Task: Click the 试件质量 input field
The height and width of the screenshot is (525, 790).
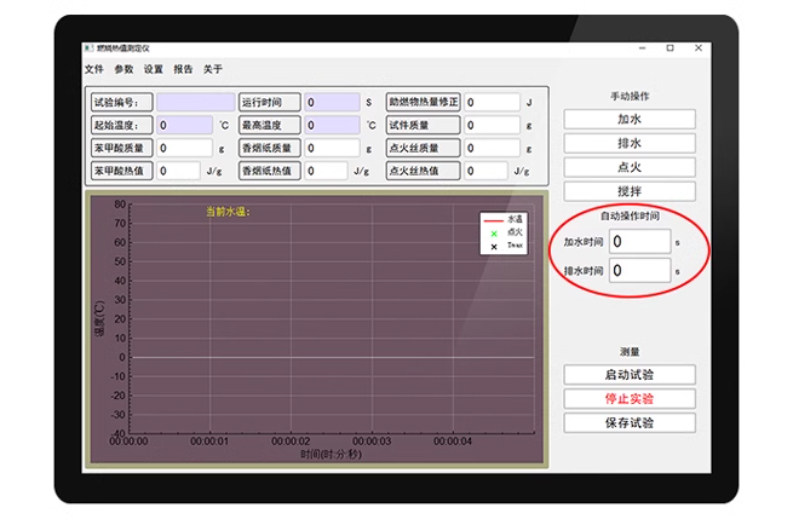Action: coord(492,125)
